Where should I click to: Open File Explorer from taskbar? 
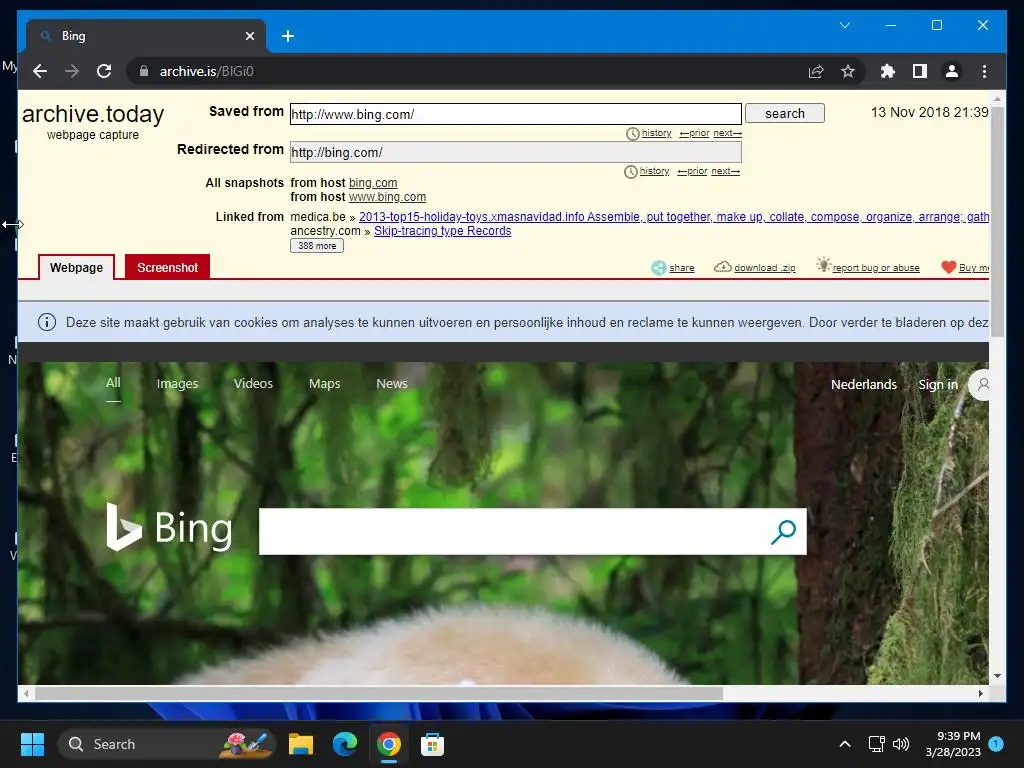[301, 744]
